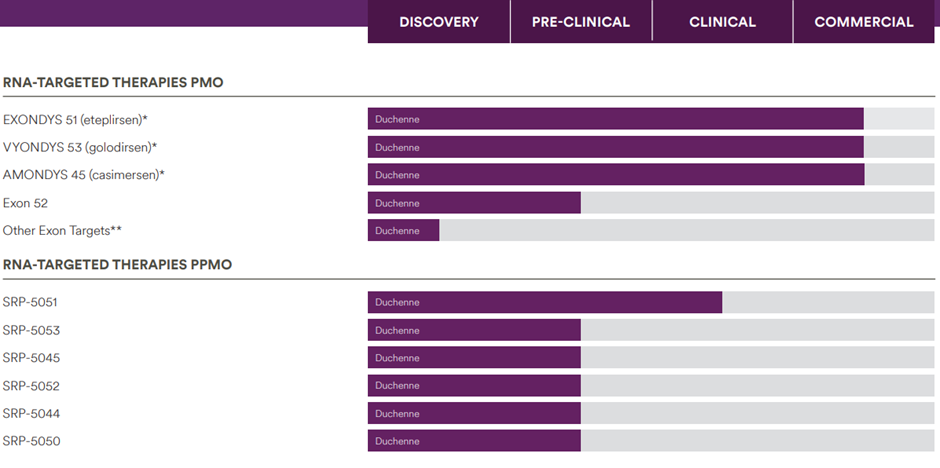Click the RNA-TARGETED THERAPIES PMO heading
The image size is (940, 468).
[x=113, y=83]
